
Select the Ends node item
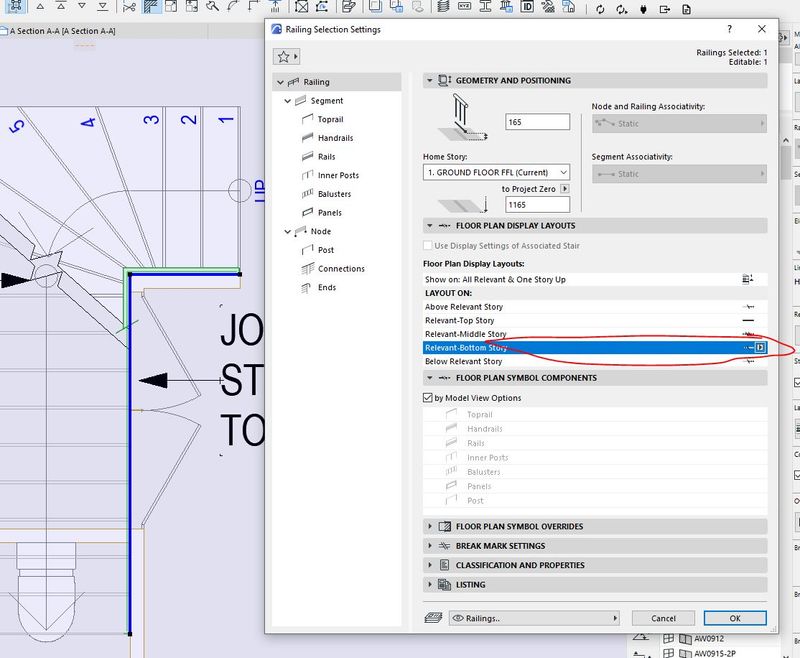click(x=326, y=288)
